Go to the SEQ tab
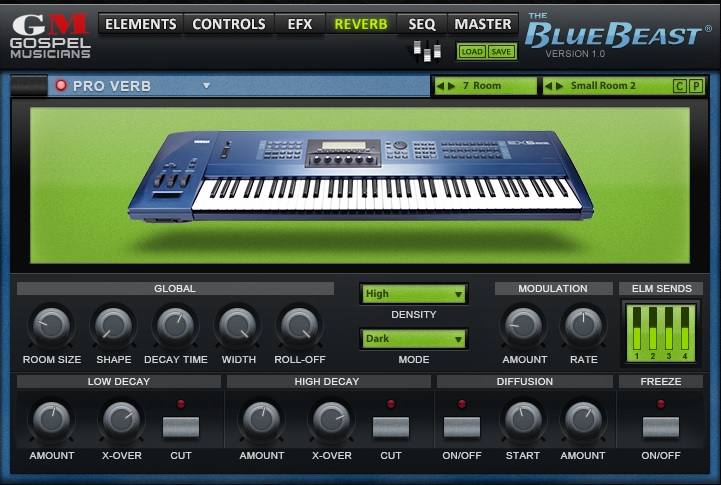The height and width of the screenshot is (485, 721). 422,24
